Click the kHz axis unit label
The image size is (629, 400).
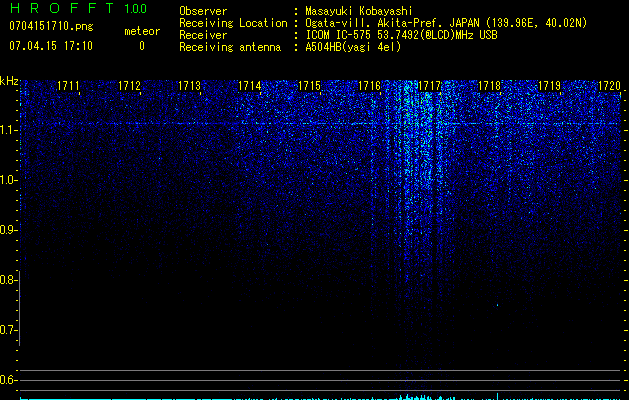[9, 81]
